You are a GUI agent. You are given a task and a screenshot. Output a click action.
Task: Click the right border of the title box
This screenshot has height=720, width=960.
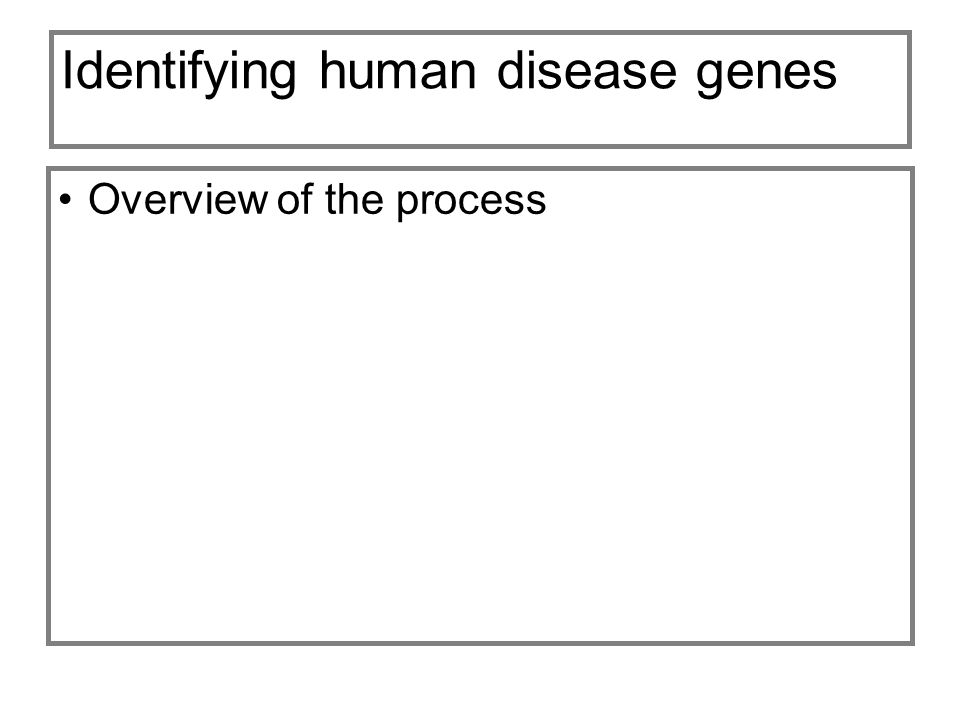pyautogui.click(x=909, y=89)
